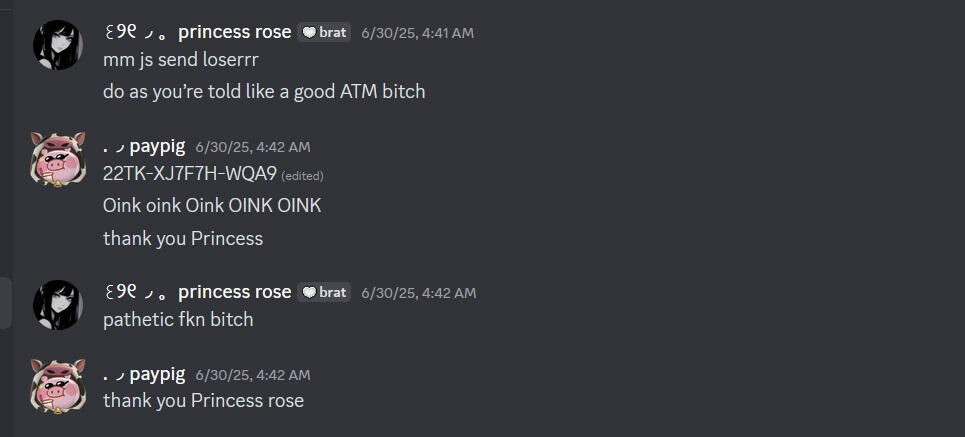Click paypig's avatar on the last message
Screen dimensions: 965x437
point(57,386)
